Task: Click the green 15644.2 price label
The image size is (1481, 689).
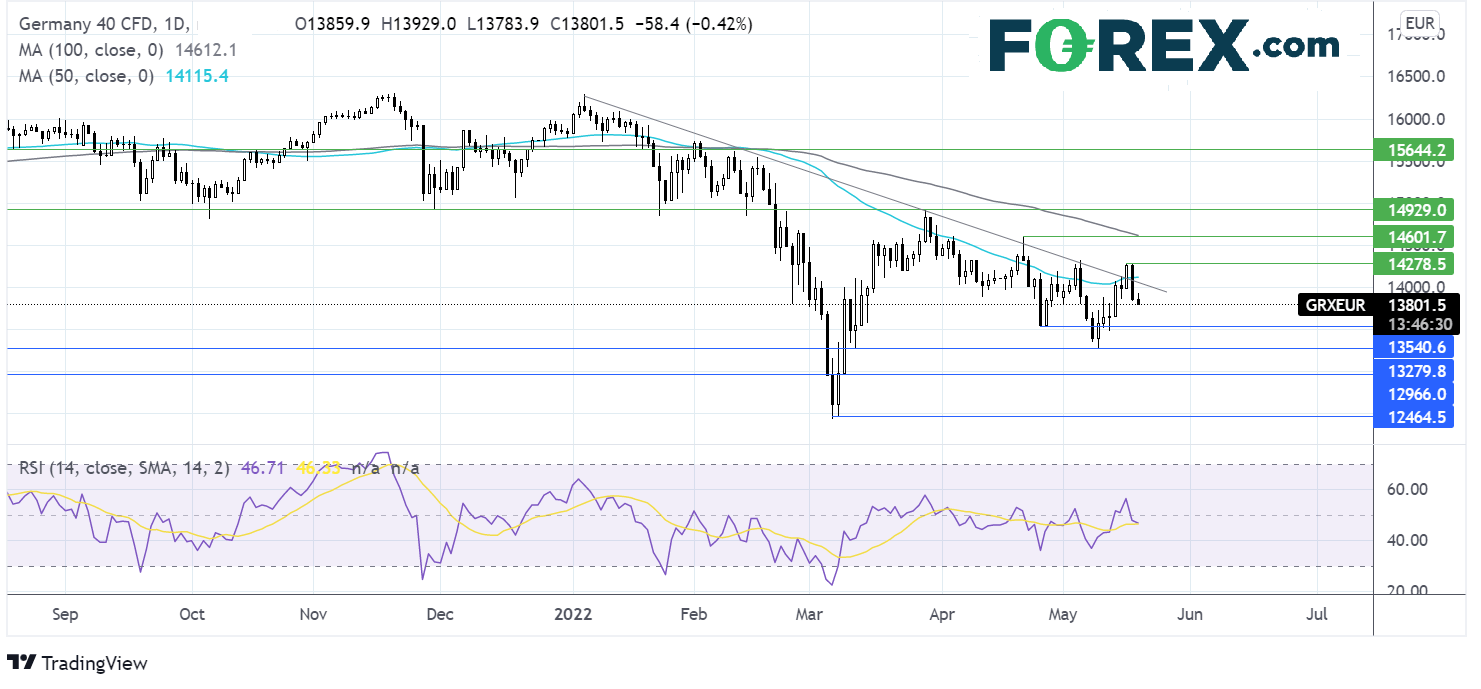Action: 1416,150
